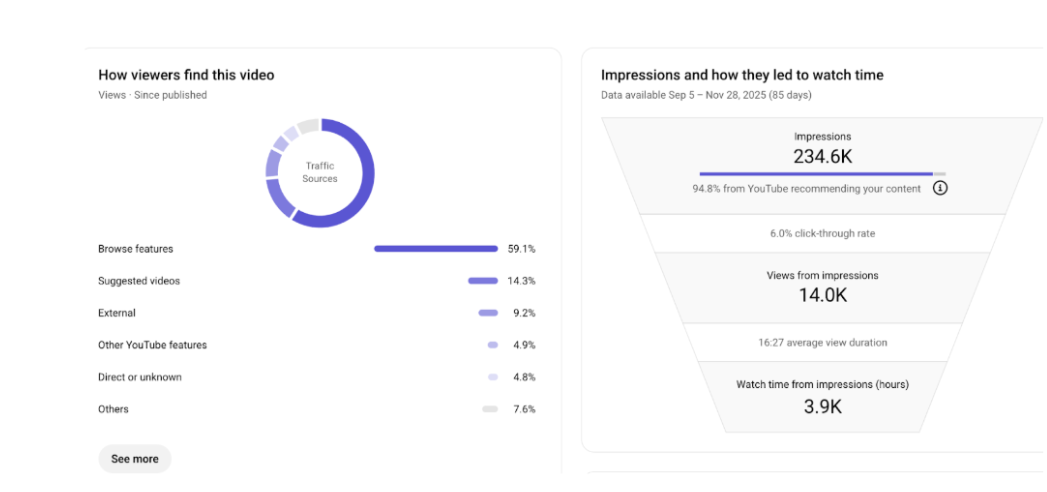Click the Traffic Sources donut chart center

(x=320, y=172)
